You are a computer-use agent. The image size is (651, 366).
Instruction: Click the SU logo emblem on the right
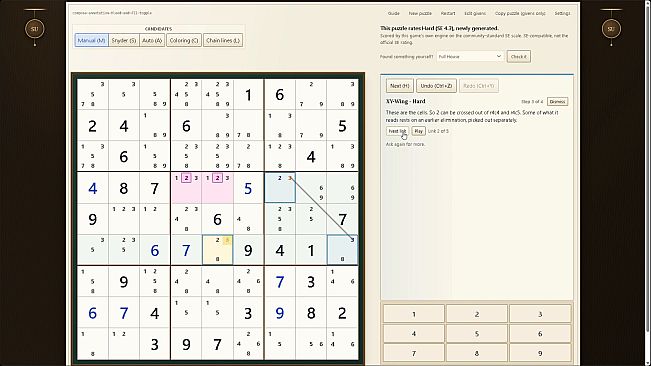pyautogui.click(x=611, y=29)
